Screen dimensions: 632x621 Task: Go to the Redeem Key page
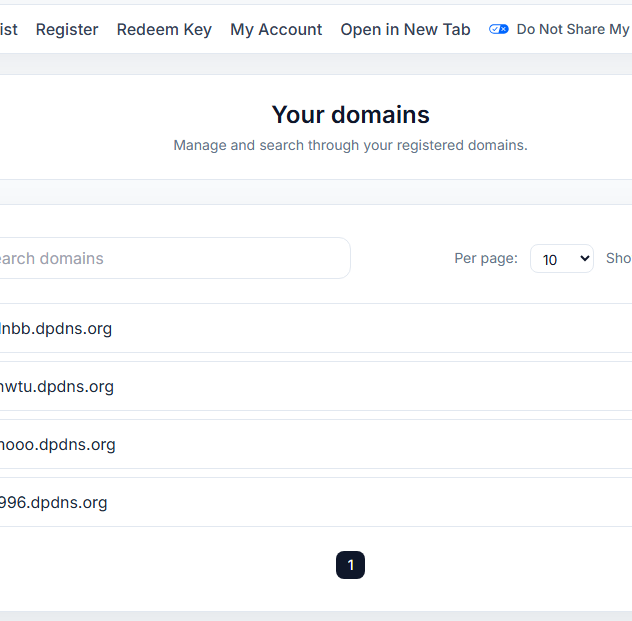pos(164,29)
